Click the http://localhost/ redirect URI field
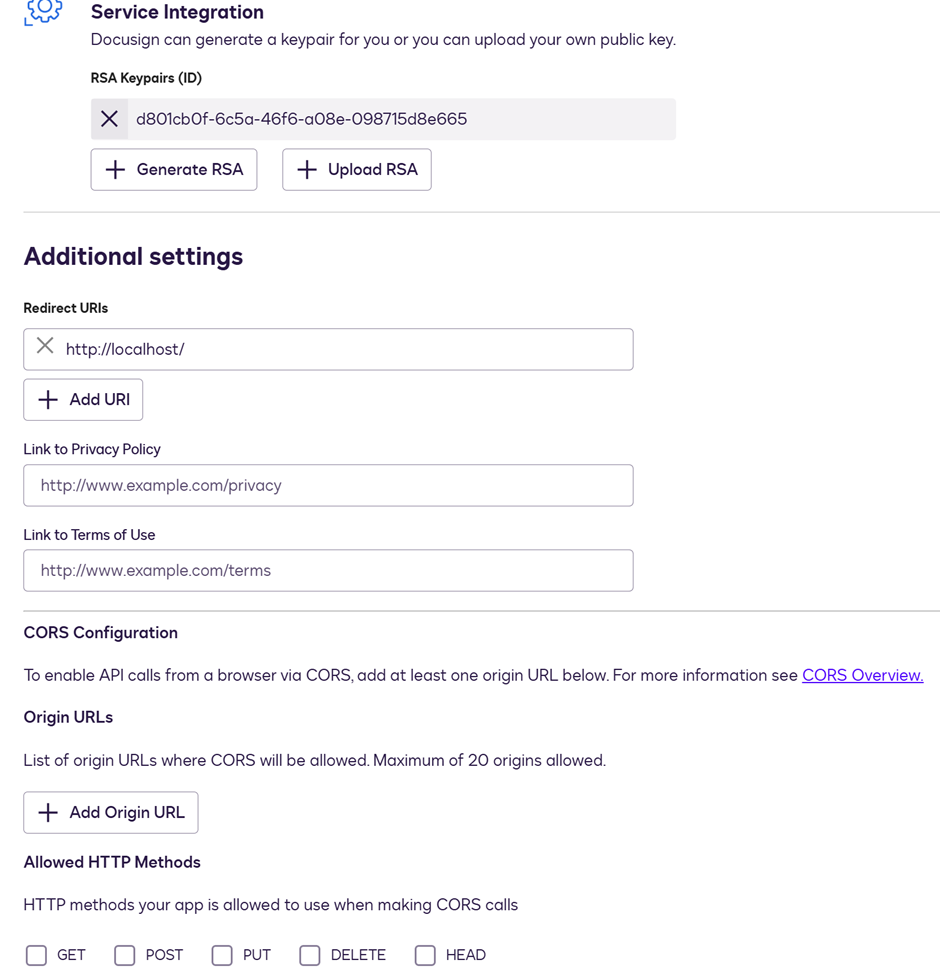 coord(328,349)
